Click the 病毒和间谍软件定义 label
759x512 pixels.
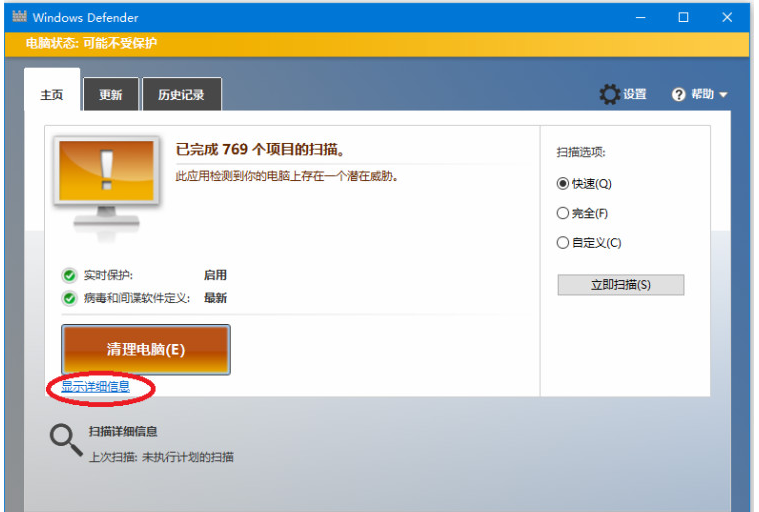(x=137, y=298)
